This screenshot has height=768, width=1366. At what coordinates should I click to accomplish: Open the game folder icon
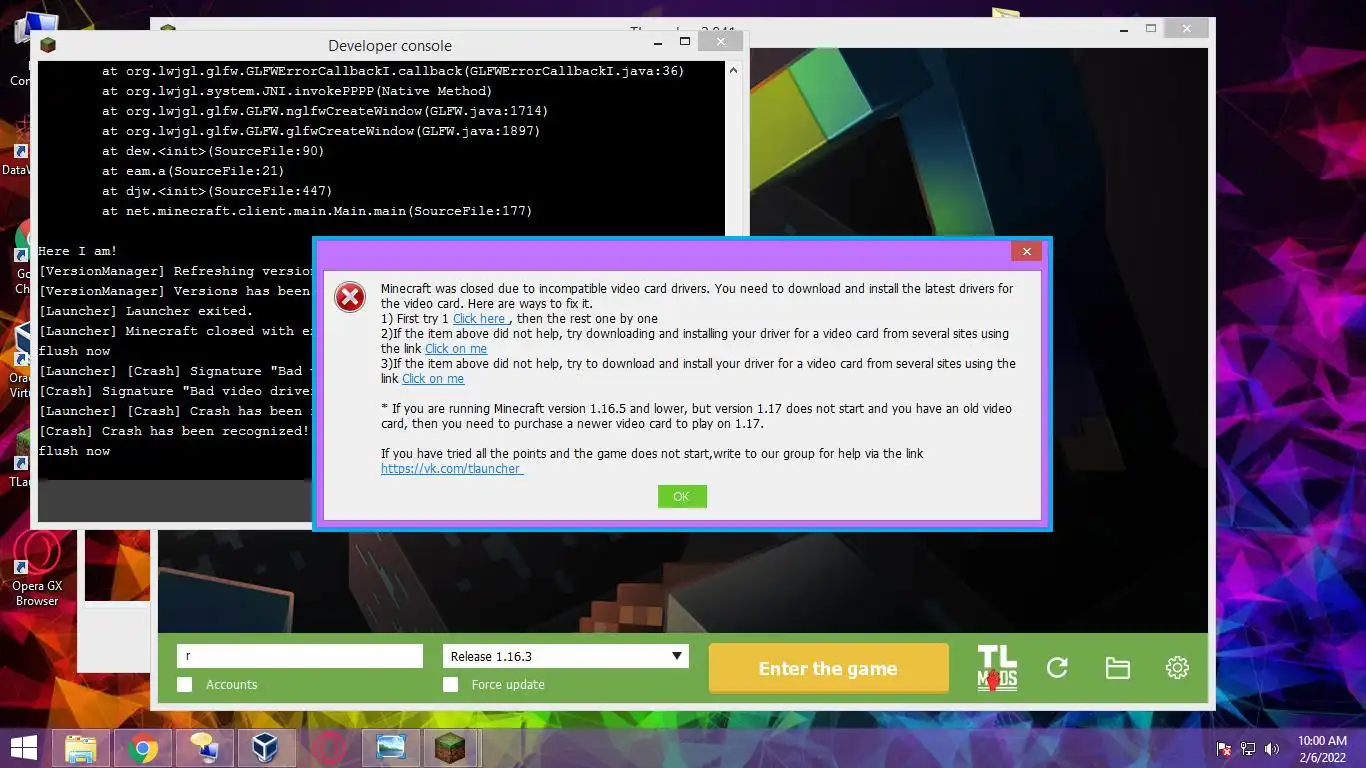(1117, 668)
